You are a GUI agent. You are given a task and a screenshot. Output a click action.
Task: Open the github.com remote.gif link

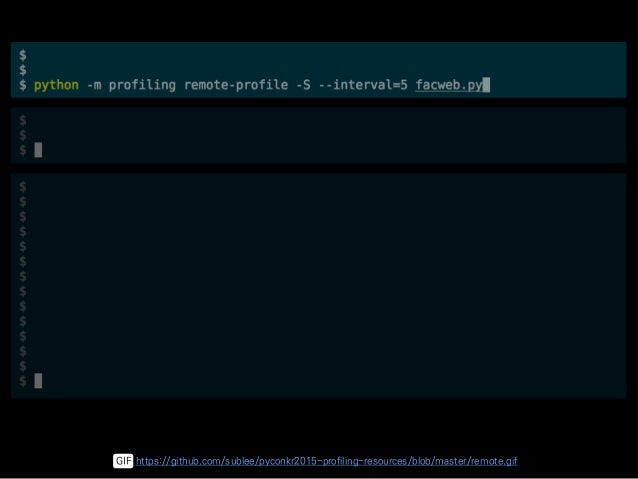click(x=326, y=461)
